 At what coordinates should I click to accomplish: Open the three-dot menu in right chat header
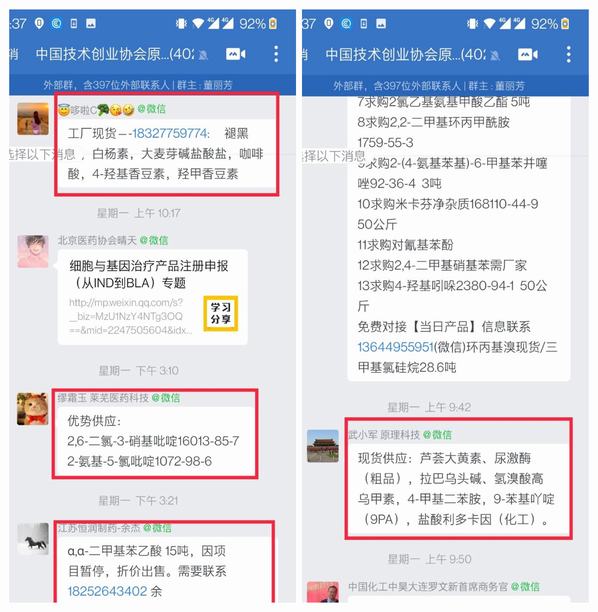(x=568, y=54)
